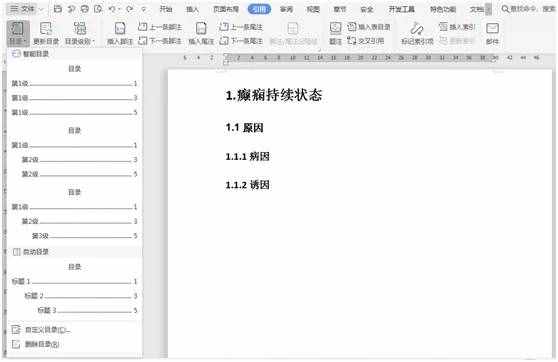
Task: Choose the smart TOC with three levels
Action: (74, 215)
